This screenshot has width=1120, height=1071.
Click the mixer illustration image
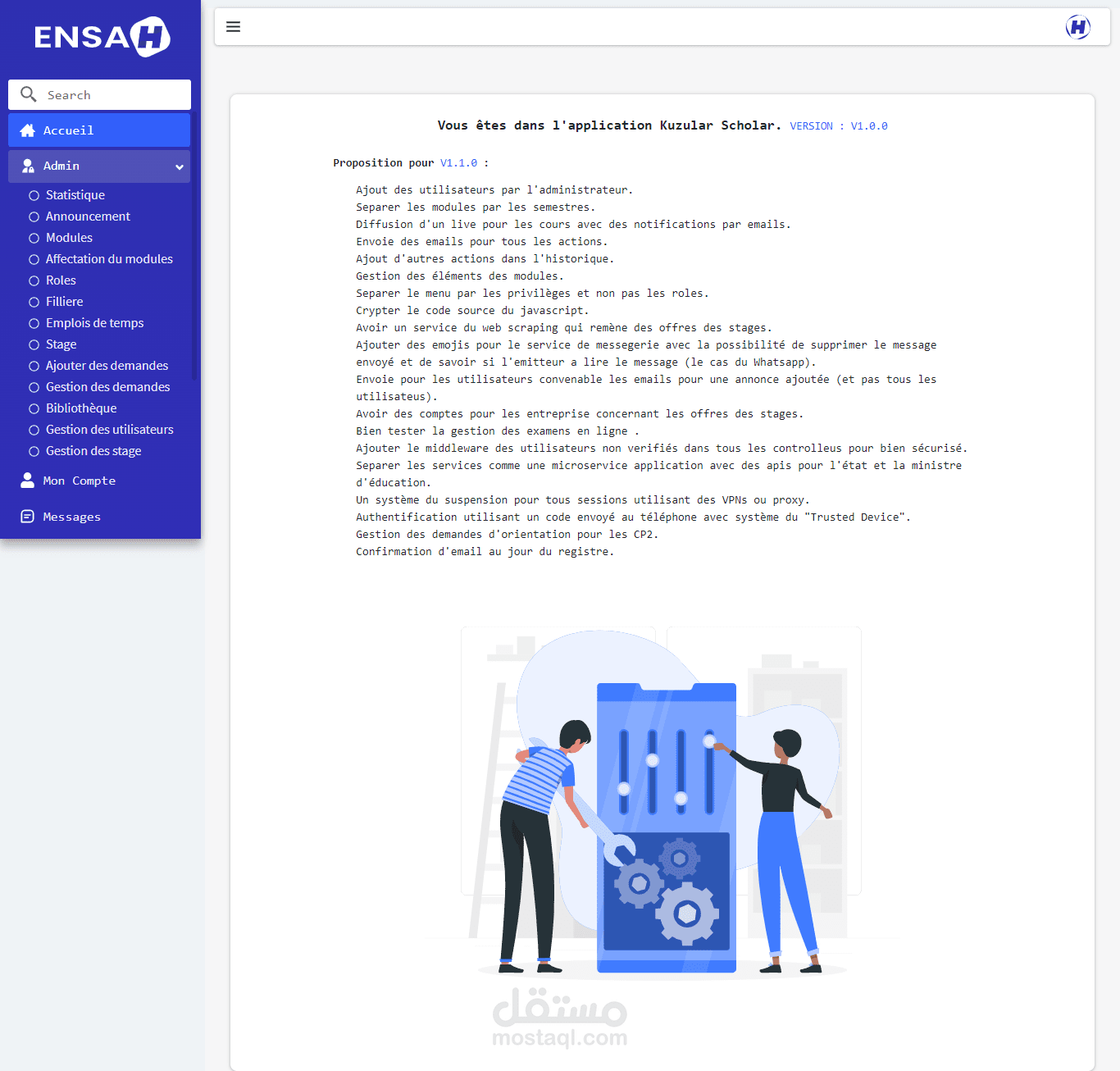coord(662,804)
